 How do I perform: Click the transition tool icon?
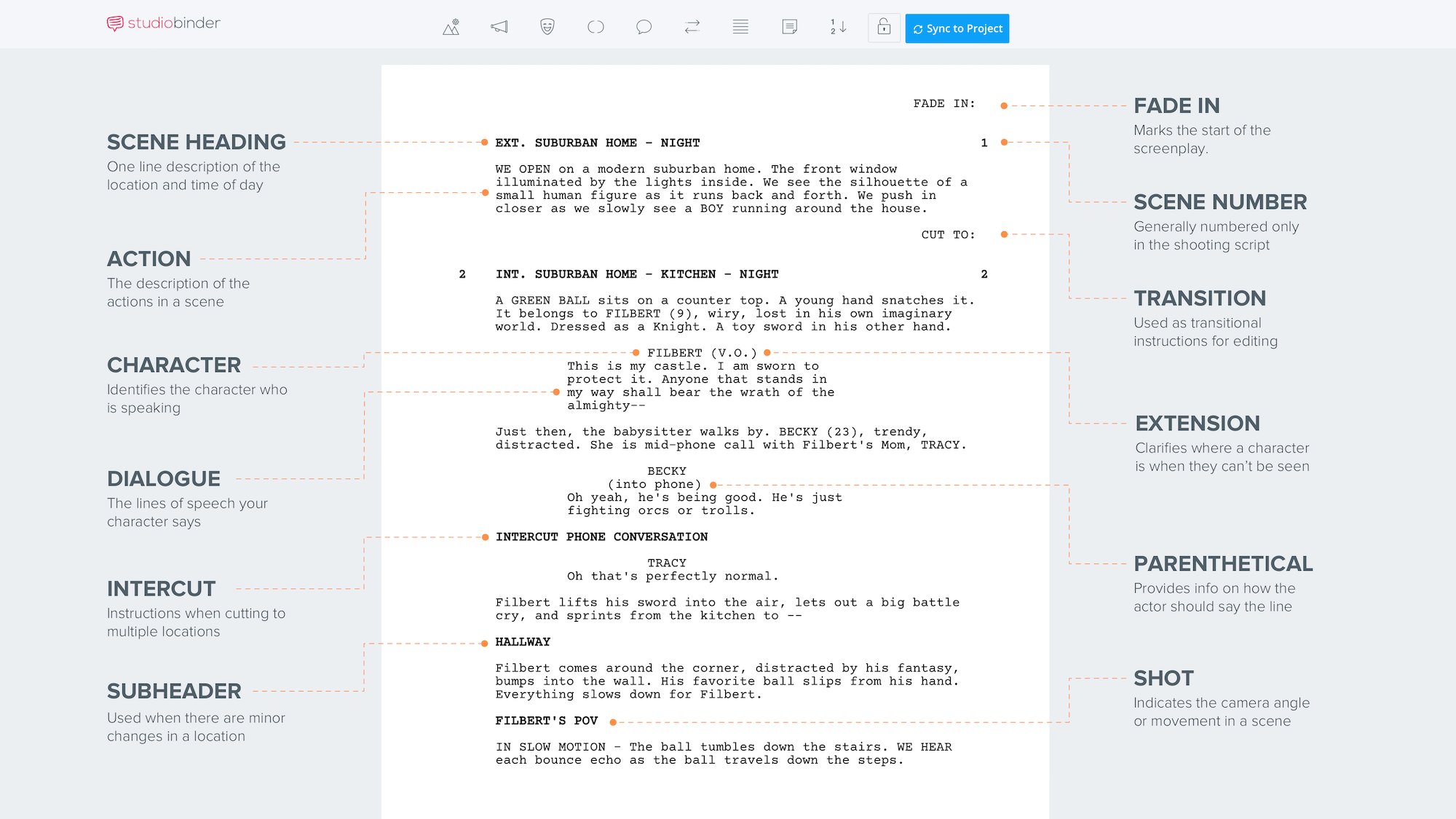(x=692, y=28)
